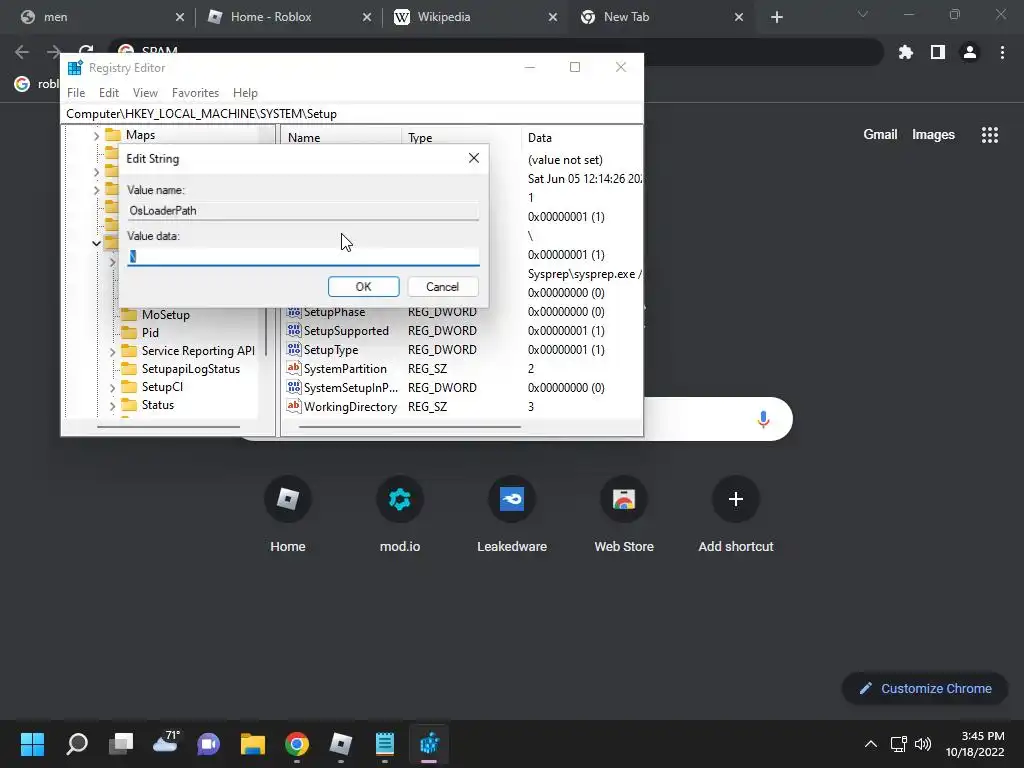Expand the Status registry key

[112, 406]
